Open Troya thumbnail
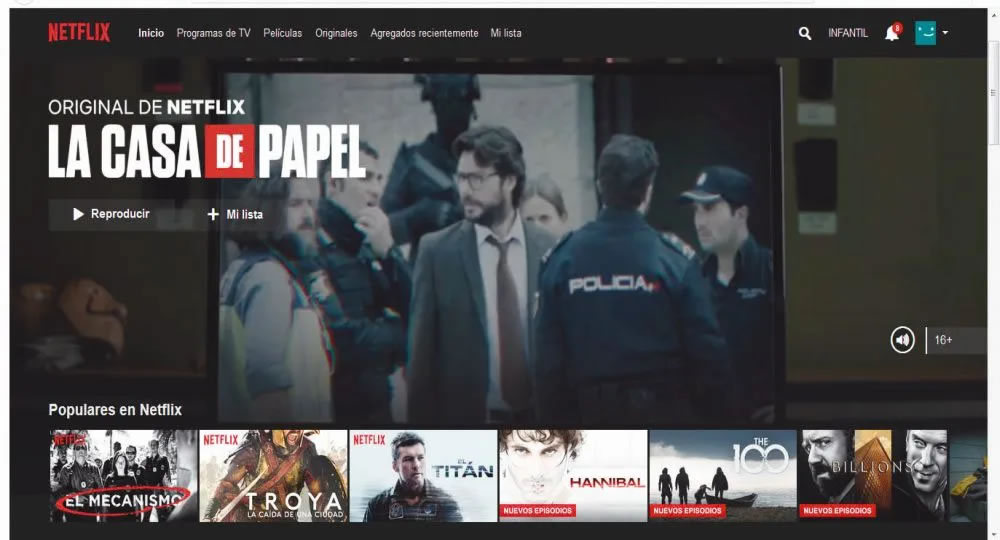The height and width of the screenshot is (540, 1000). pyautogui.click(x=274, y=476)
